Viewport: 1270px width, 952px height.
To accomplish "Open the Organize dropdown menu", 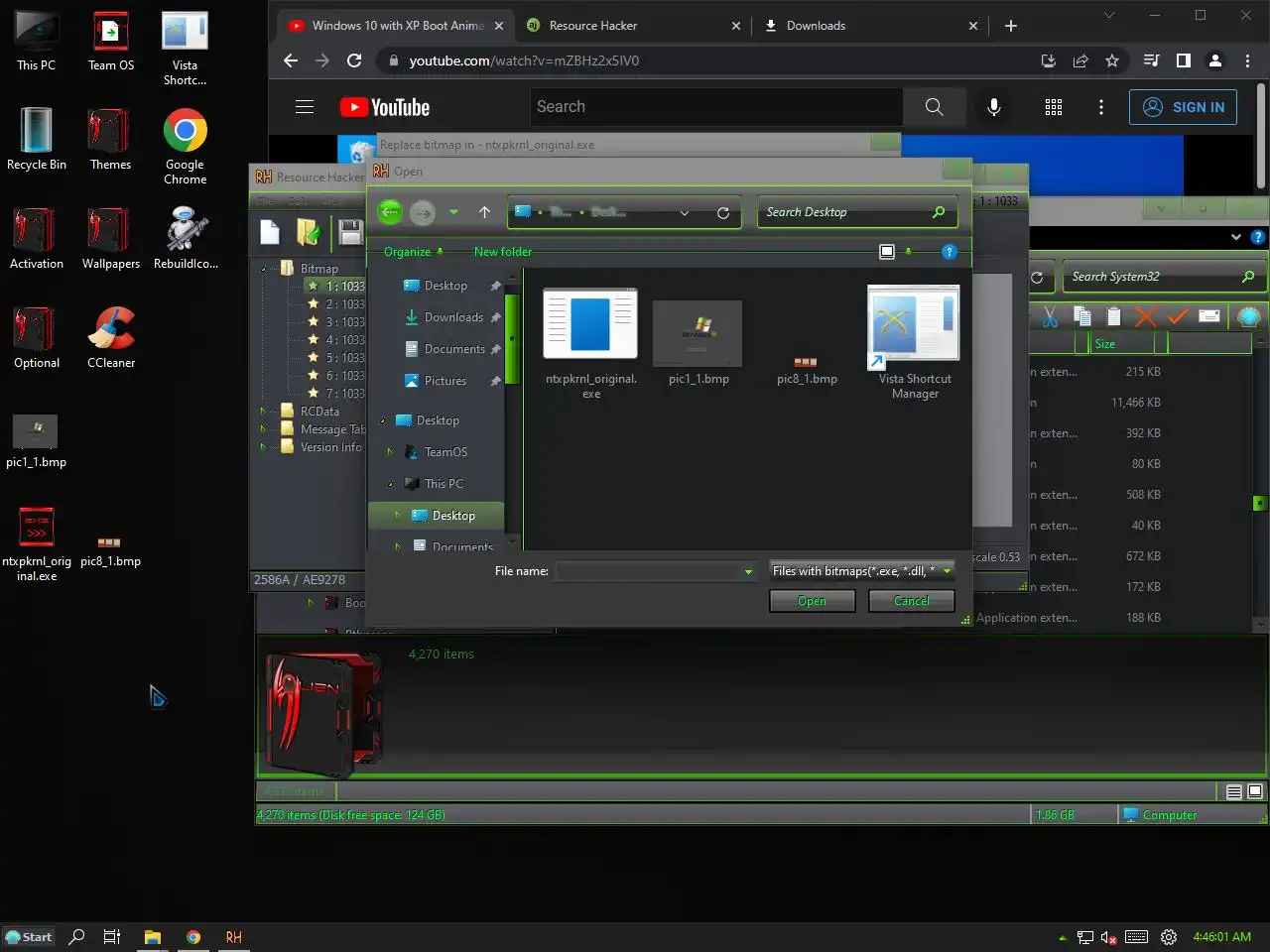I will 413,252.
